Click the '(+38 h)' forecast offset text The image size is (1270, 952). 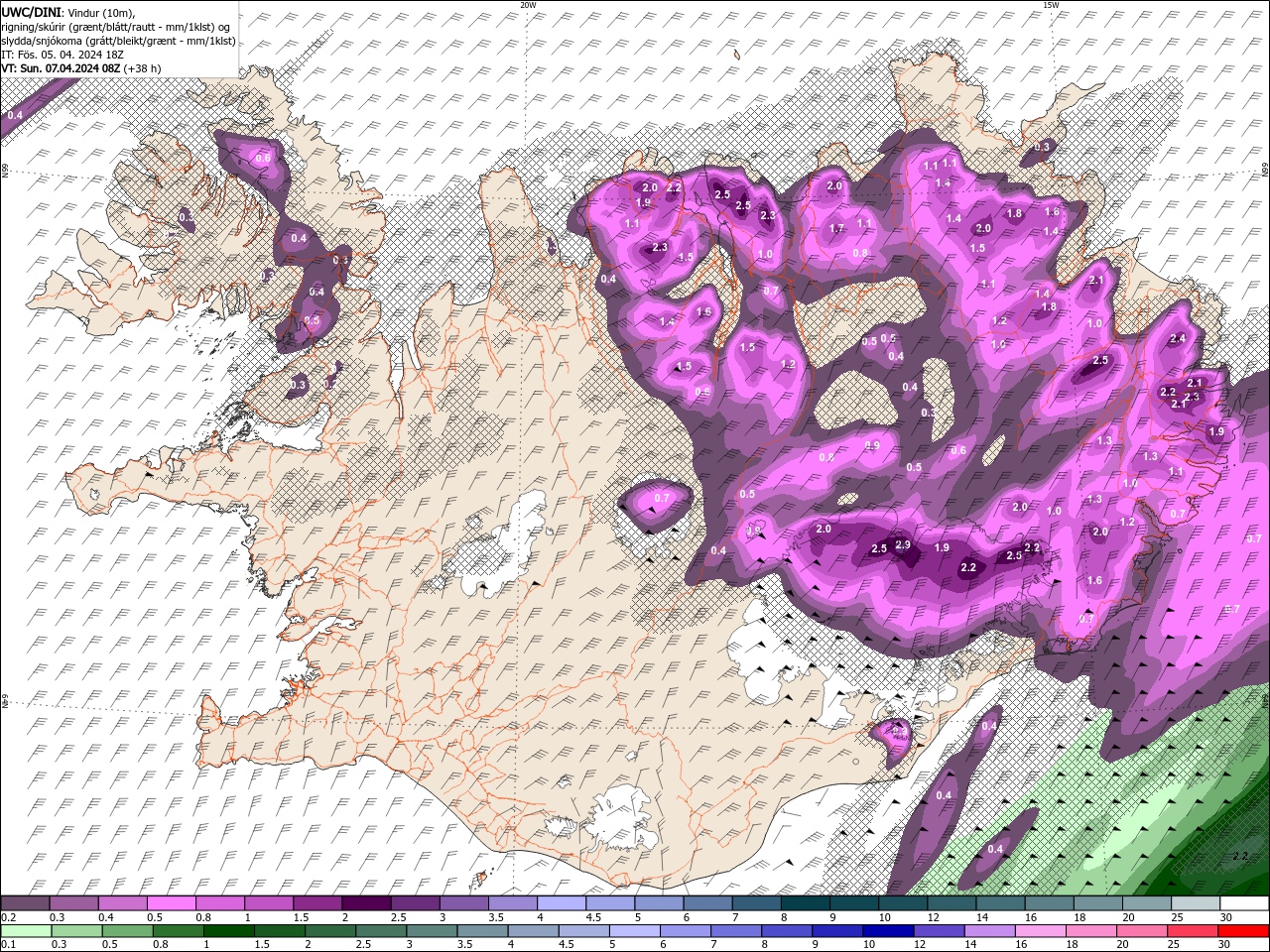(x=143, y=68)
